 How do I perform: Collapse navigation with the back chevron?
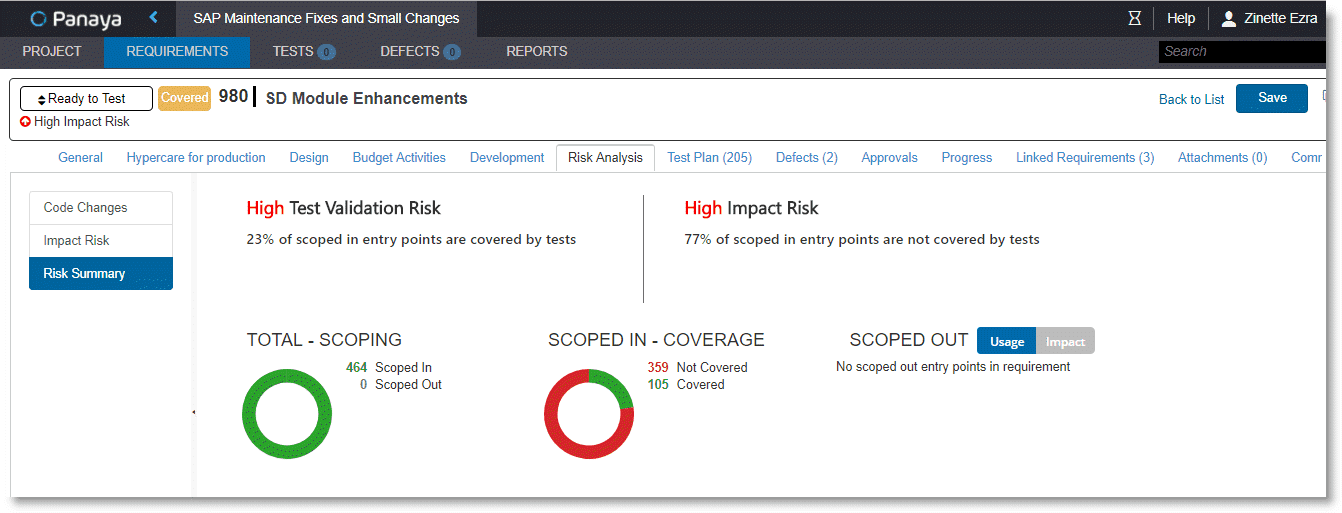(x=153, y=17)
